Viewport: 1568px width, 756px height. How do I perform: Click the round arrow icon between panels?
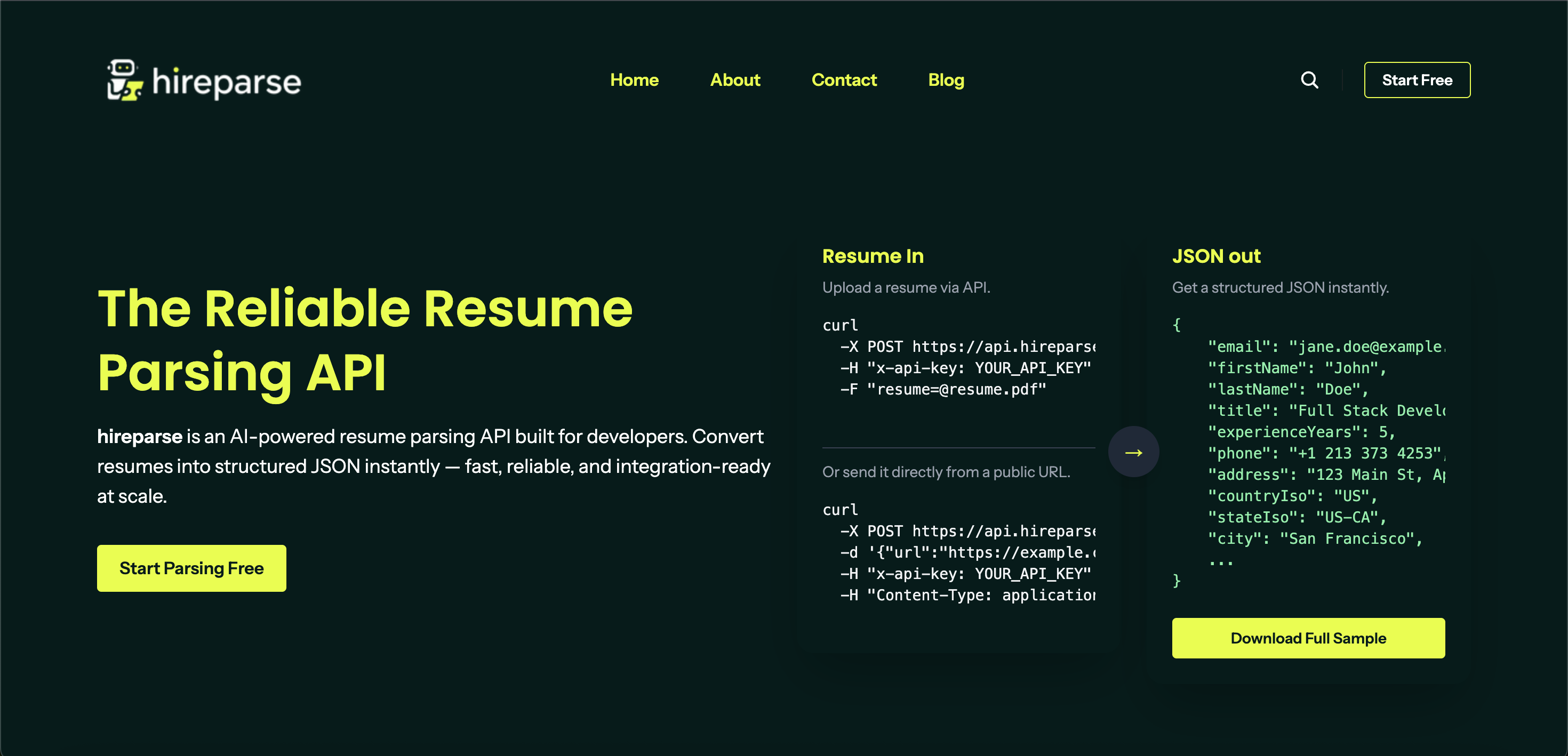[1133, 452]
